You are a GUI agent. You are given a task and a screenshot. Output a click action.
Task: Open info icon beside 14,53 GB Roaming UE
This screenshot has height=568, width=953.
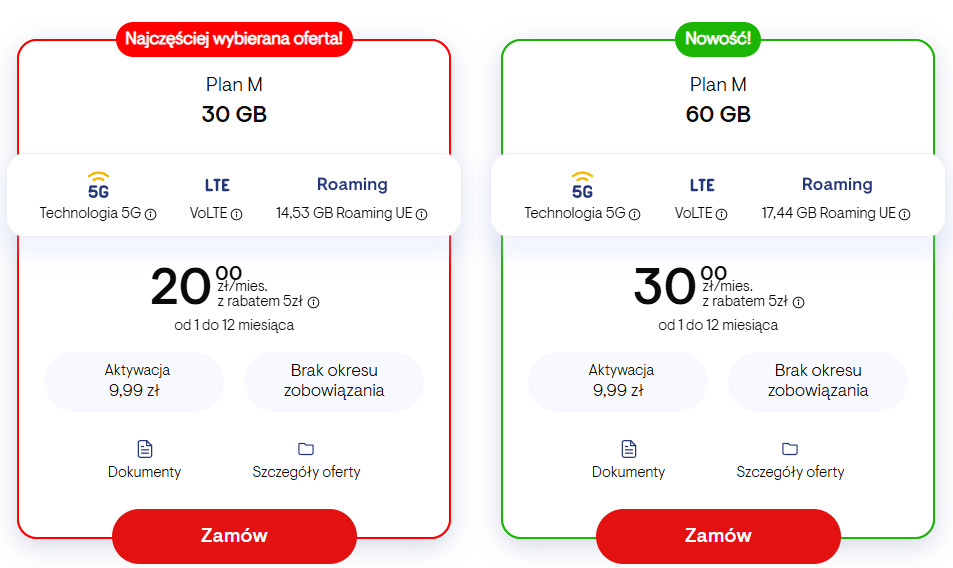421,214
